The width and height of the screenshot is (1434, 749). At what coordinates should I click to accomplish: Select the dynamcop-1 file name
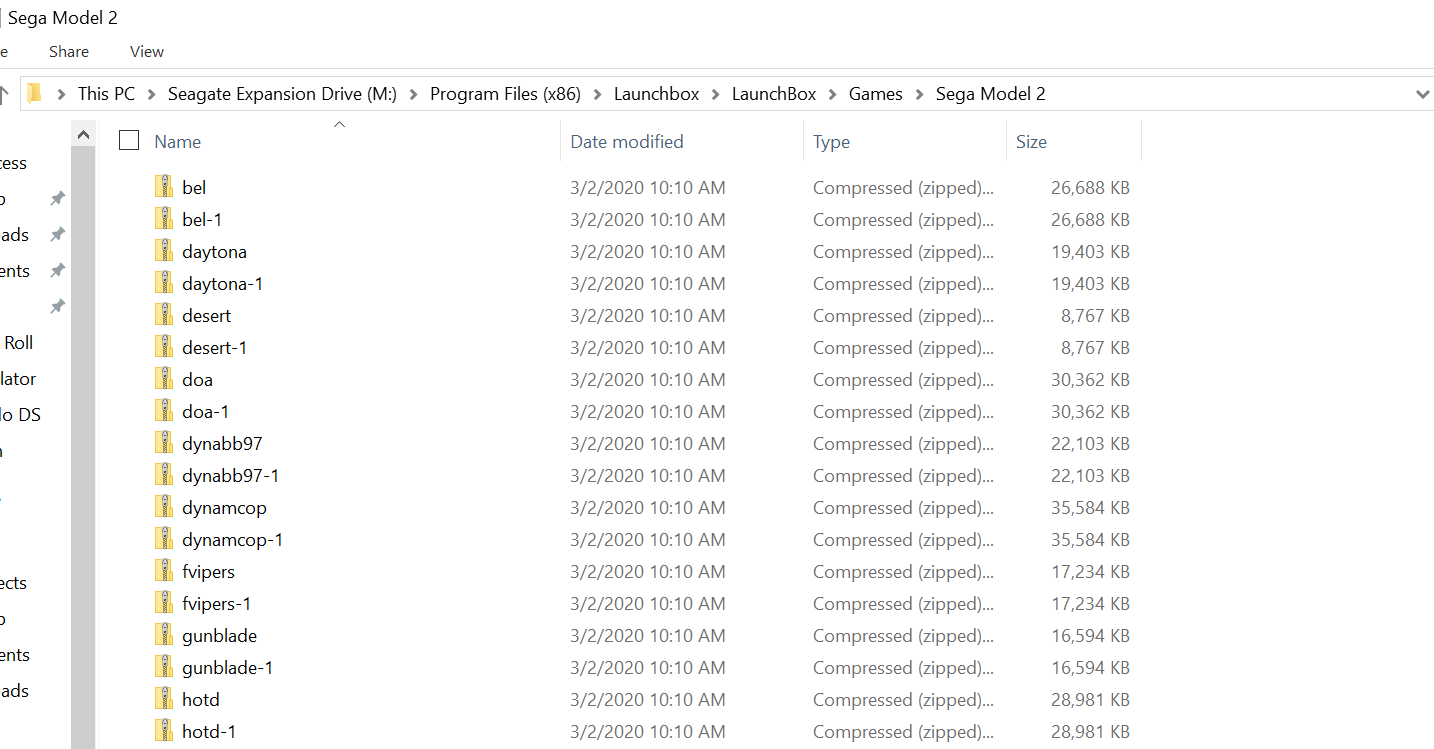click(x=232, y=540)
